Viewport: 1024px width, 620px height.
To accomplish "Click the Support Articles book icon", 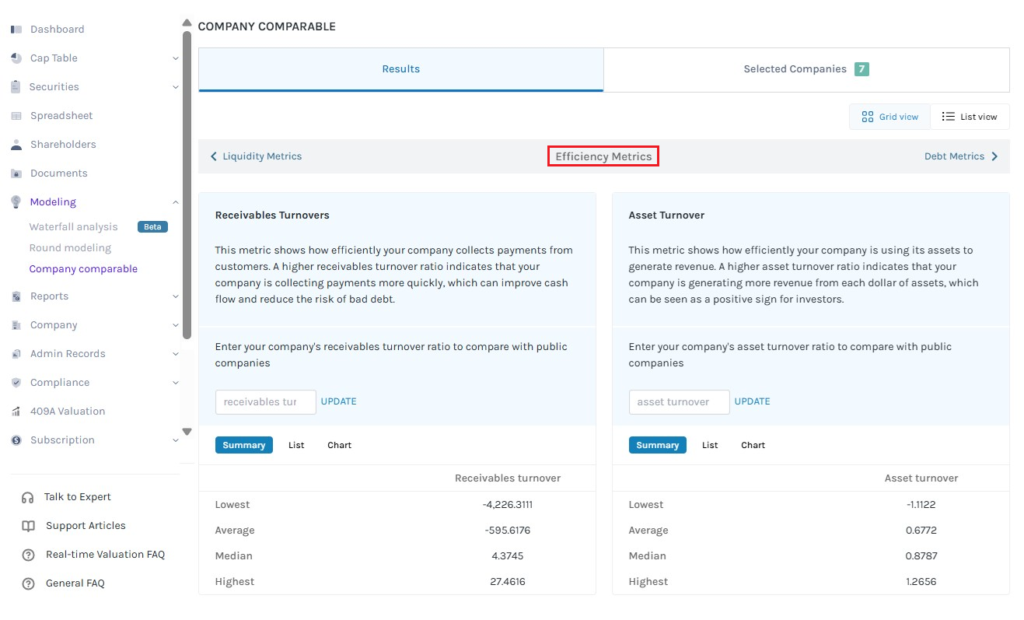I will tap(28, 526).
